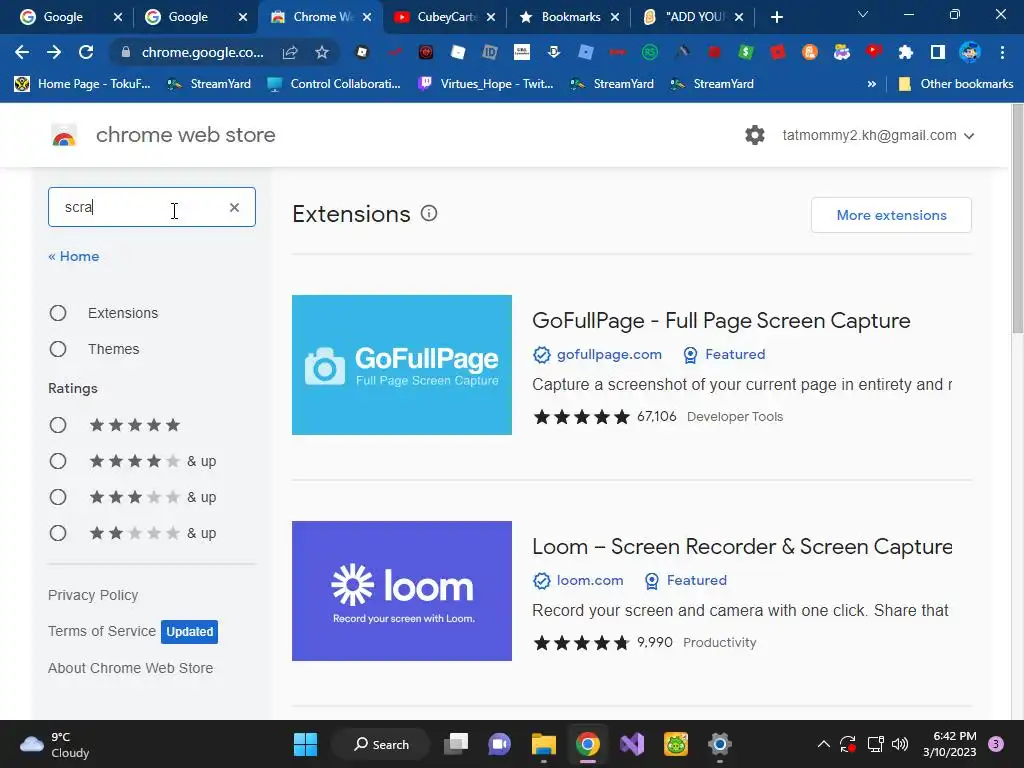This screenshot has width=1024, height=768.
Task: Open GoFullPage - Full Page Screen Capture title
Action: click(721, 321)
